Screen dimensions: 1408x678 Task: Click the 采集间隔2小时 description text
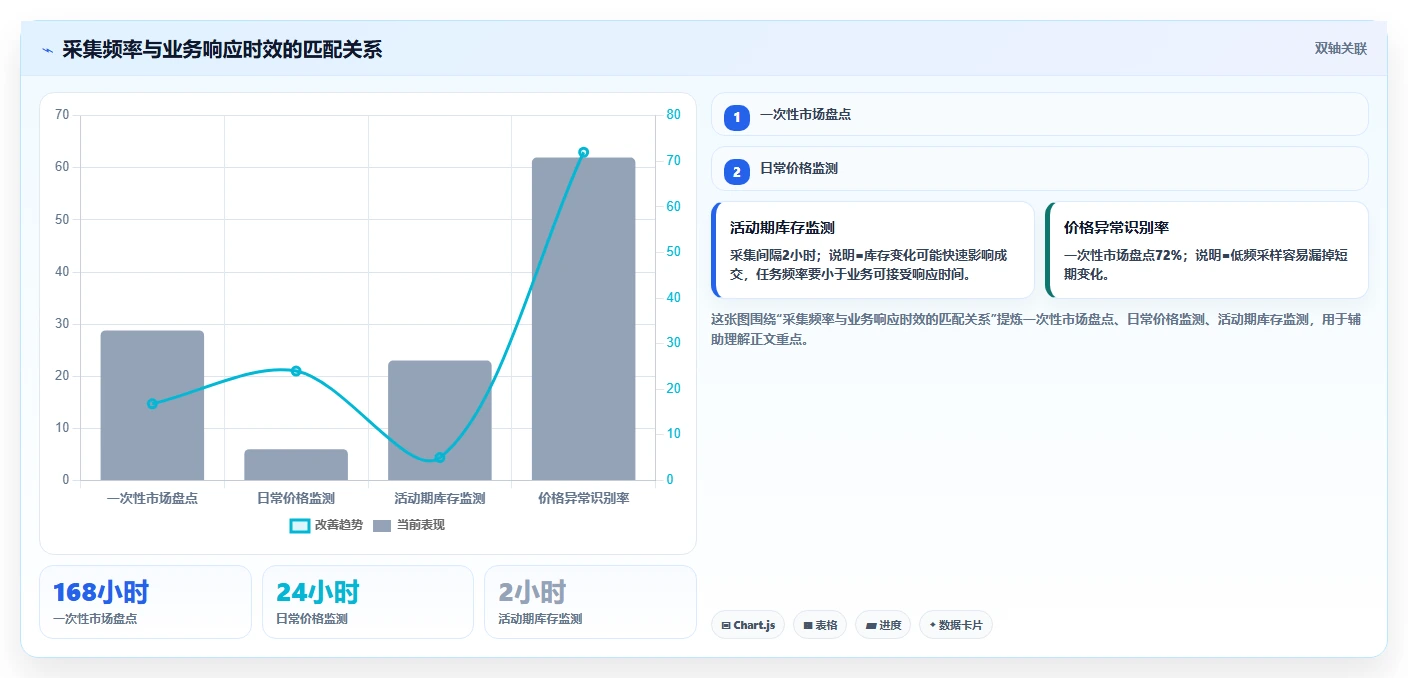point(869,264)
